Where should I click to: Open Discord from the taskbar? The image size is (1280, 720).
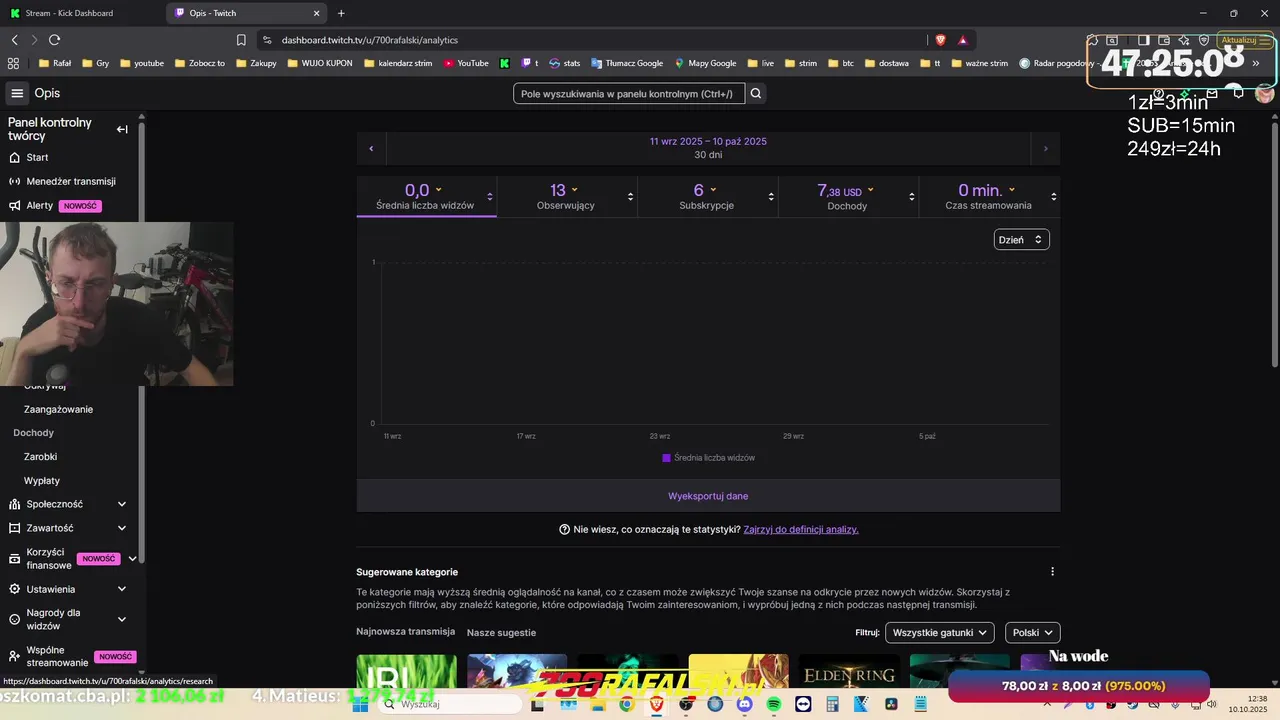(744, 704)
